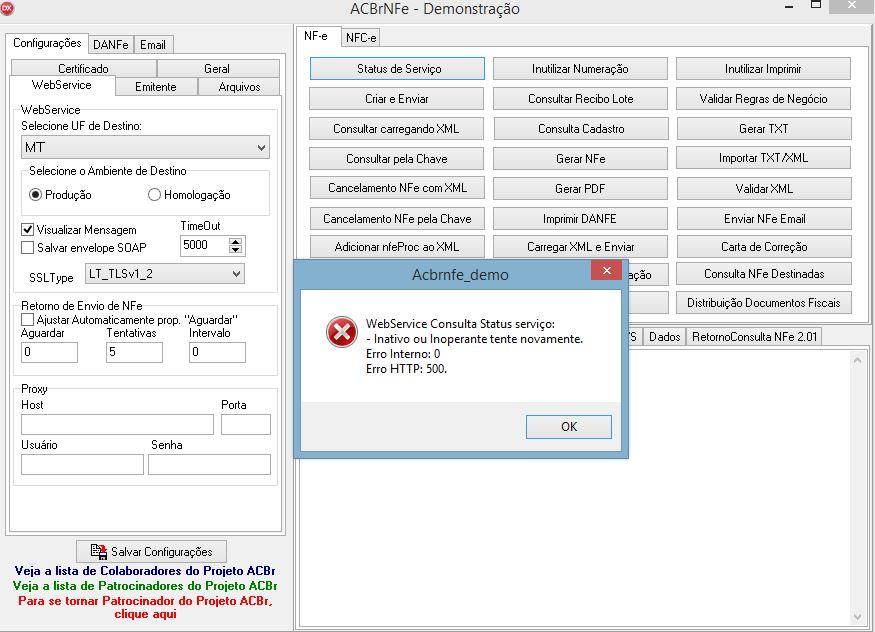875x632 pixels.
Task: Click the Consulta Cadastro button
Action: point(580,129)
